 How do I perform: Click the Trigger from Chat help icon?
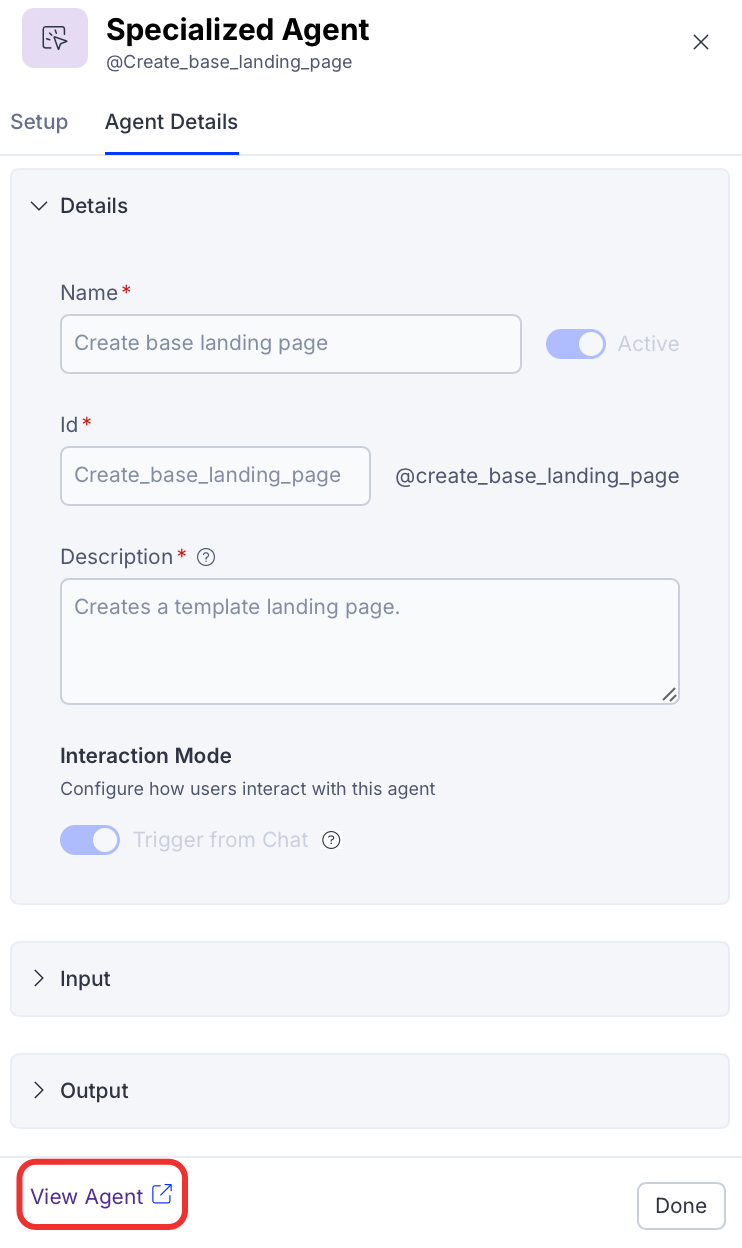point(331,840)
